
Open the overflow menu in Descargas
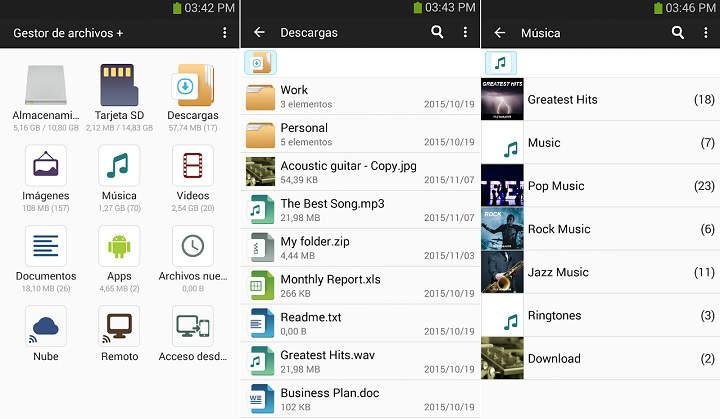click(465, 33)
